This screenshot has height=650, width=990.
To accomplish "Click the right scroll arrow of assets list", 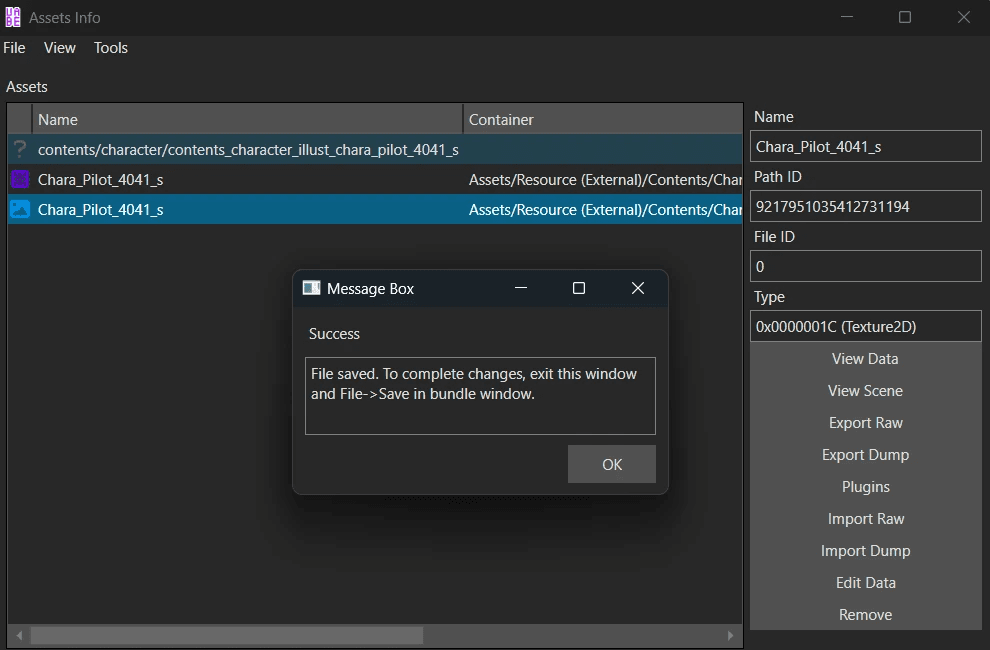I will click(731, 635).
